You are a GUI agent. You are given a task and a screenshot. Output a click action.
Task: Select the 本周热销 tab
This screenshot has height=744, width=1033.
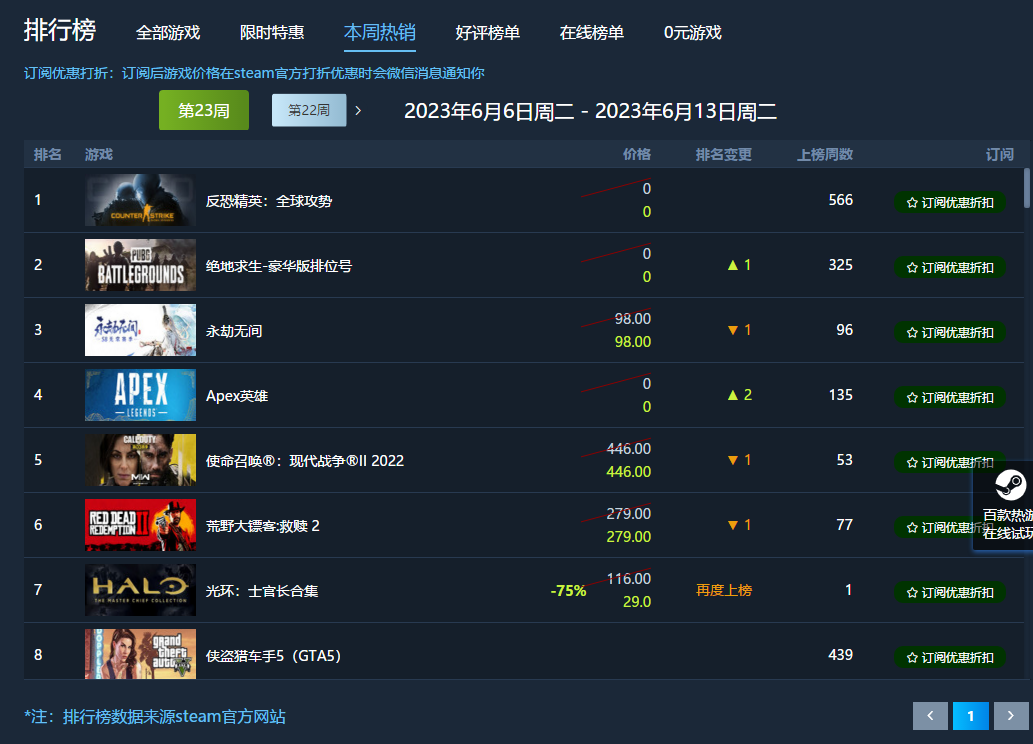[379, 32]
